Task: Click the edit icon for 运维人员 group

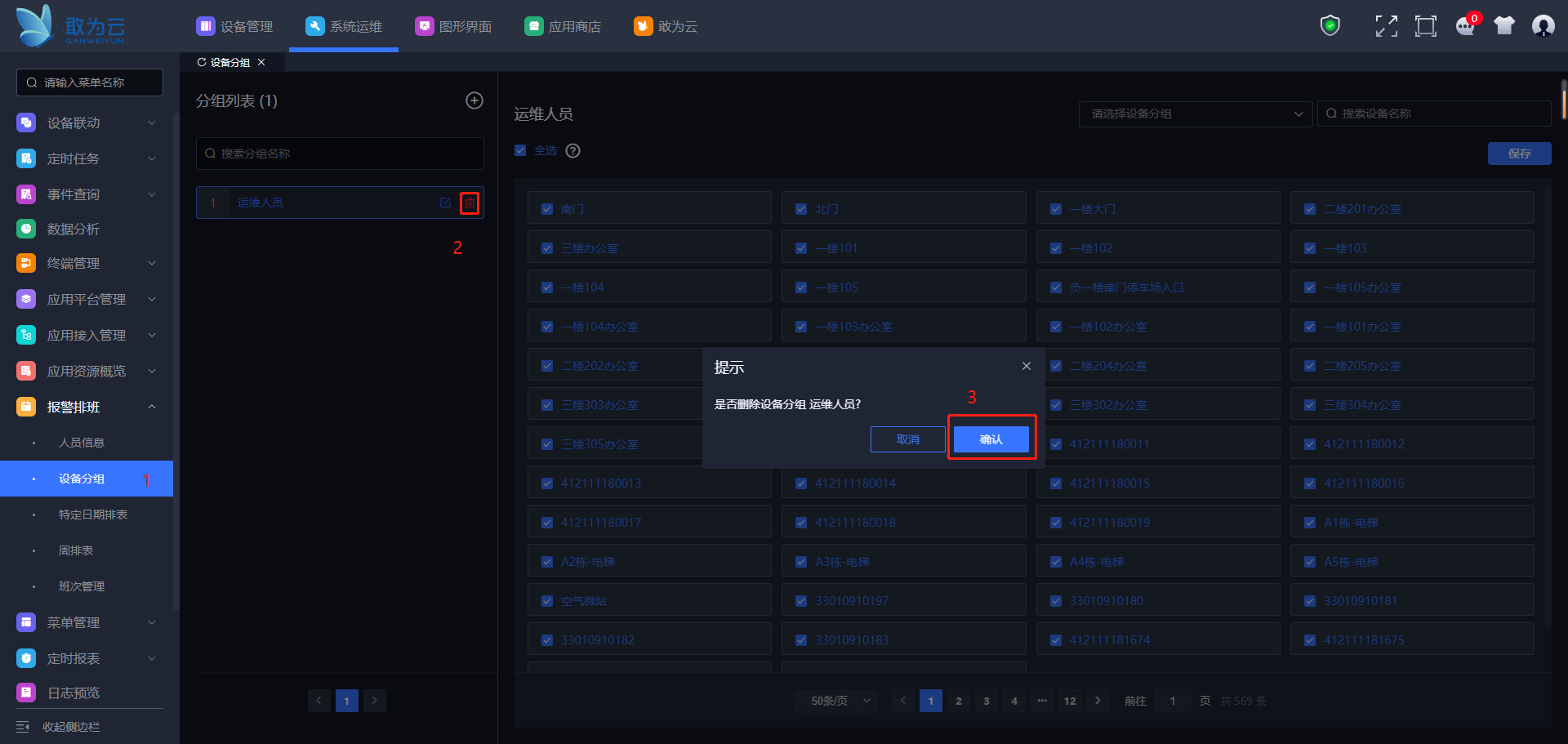Action: [445, 203]
